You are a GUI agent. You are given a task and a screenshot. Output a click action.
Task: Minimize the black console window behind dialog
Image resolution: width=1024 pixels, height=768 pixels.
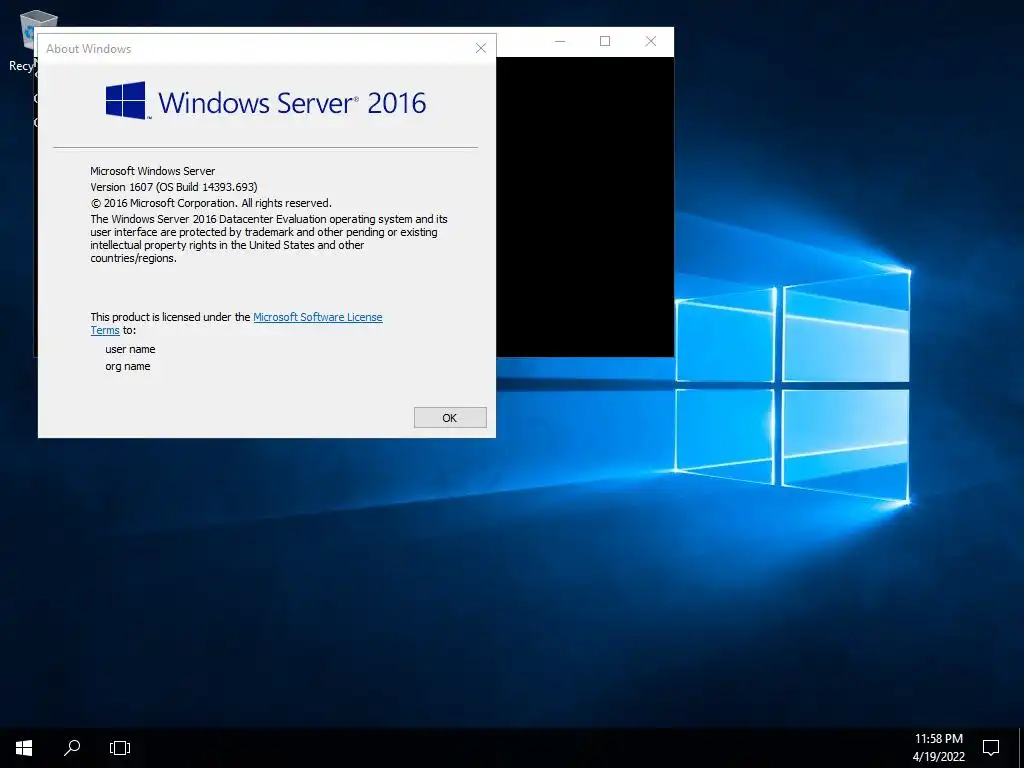(560, 41)
